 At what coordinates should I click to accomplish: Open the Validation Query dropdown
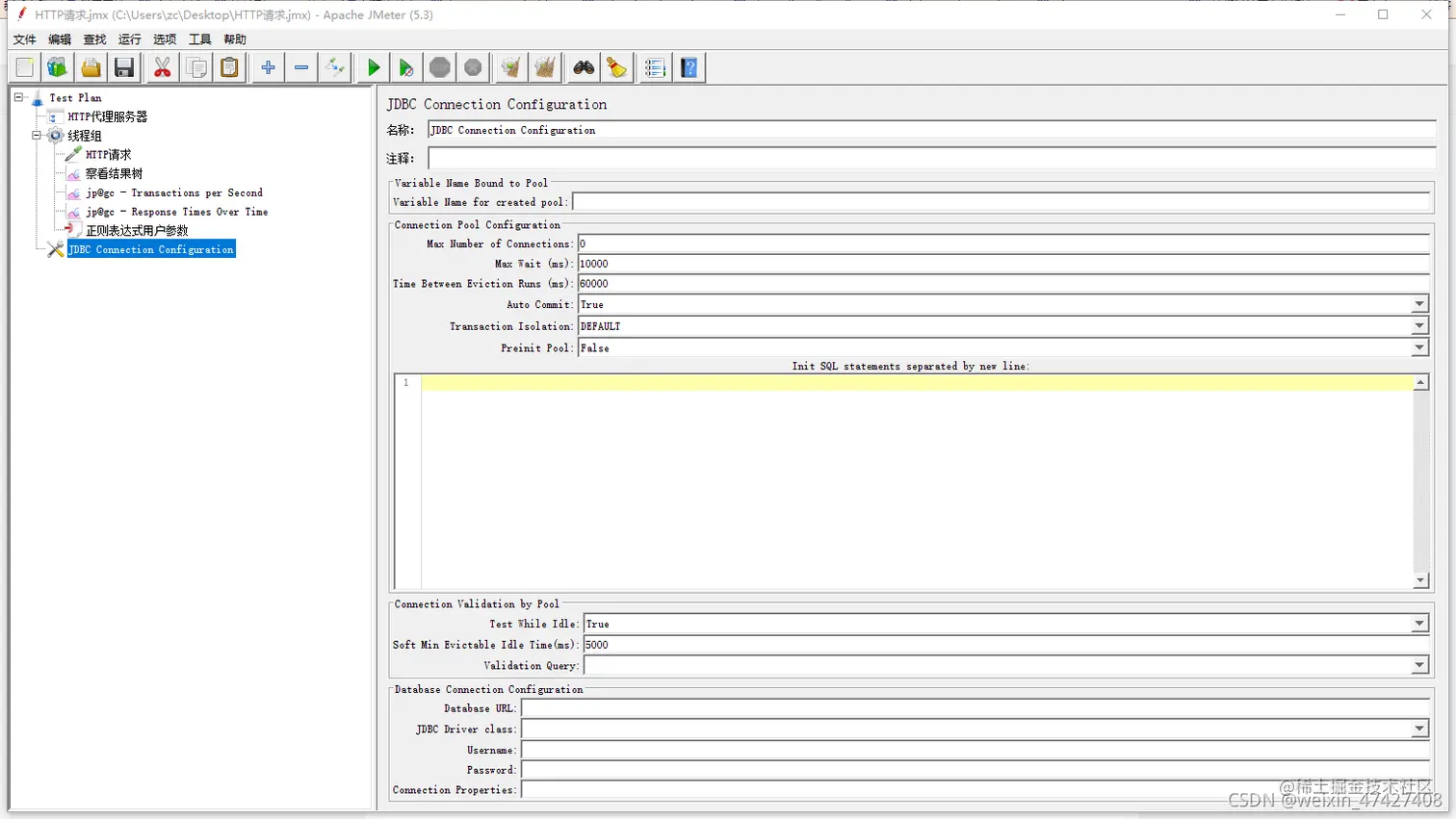[1419, 665]
